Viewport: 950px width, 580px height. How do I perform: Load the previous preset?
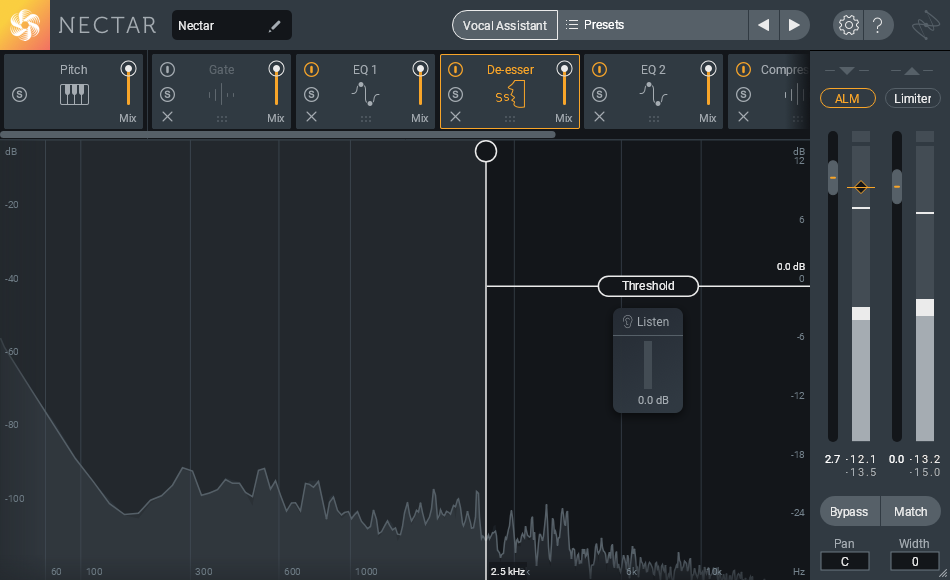763,25
